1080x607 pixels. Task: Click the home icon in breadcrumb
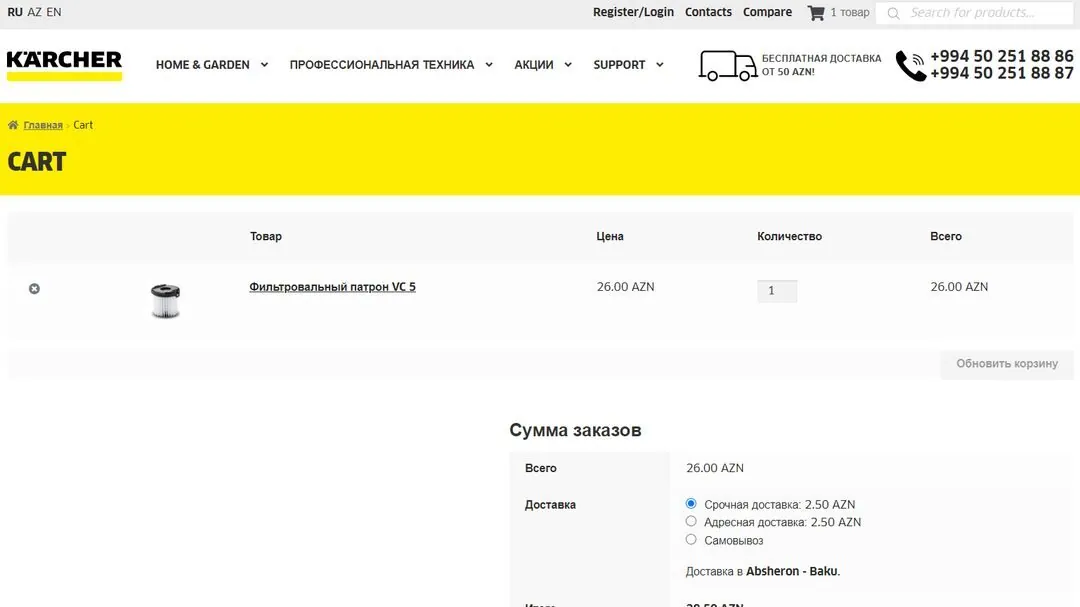coord(13,125)
